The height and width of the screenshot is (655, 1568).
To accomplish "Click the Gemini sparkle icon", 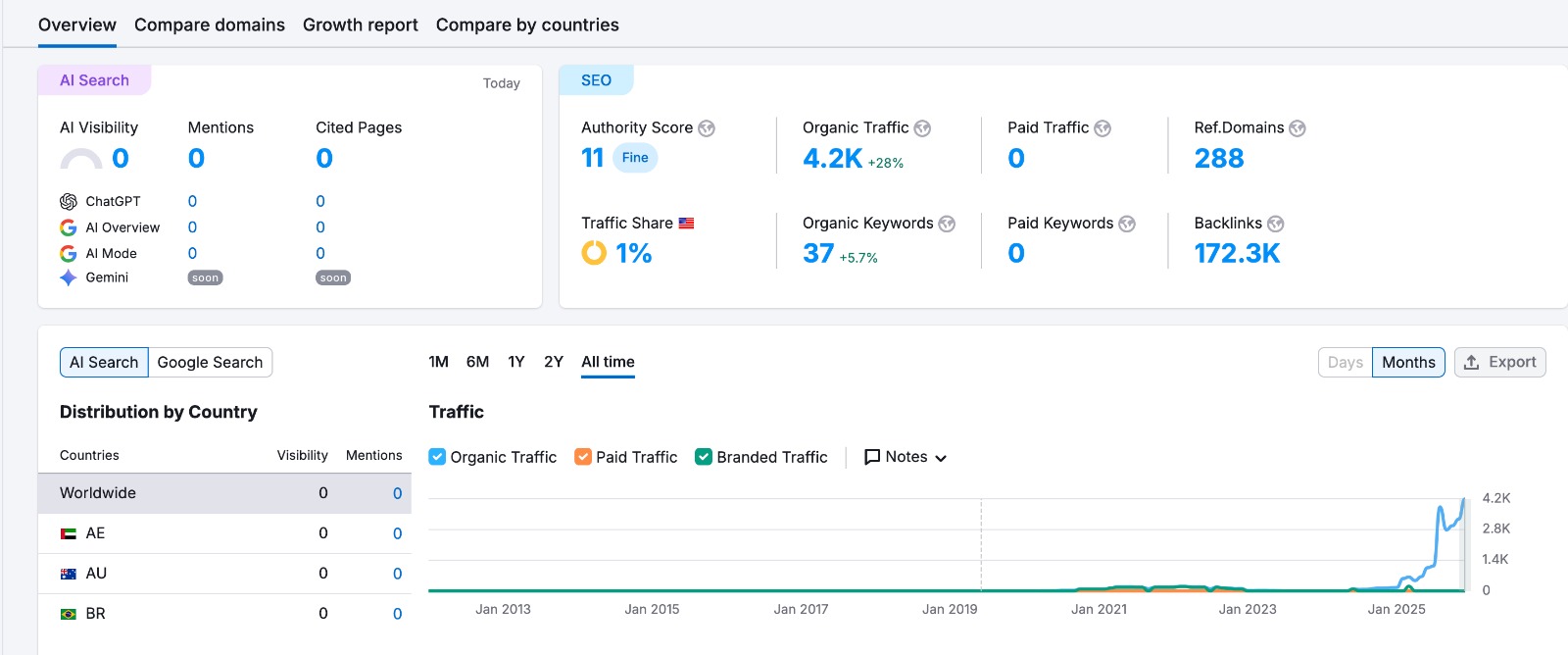I will (69, 277).
